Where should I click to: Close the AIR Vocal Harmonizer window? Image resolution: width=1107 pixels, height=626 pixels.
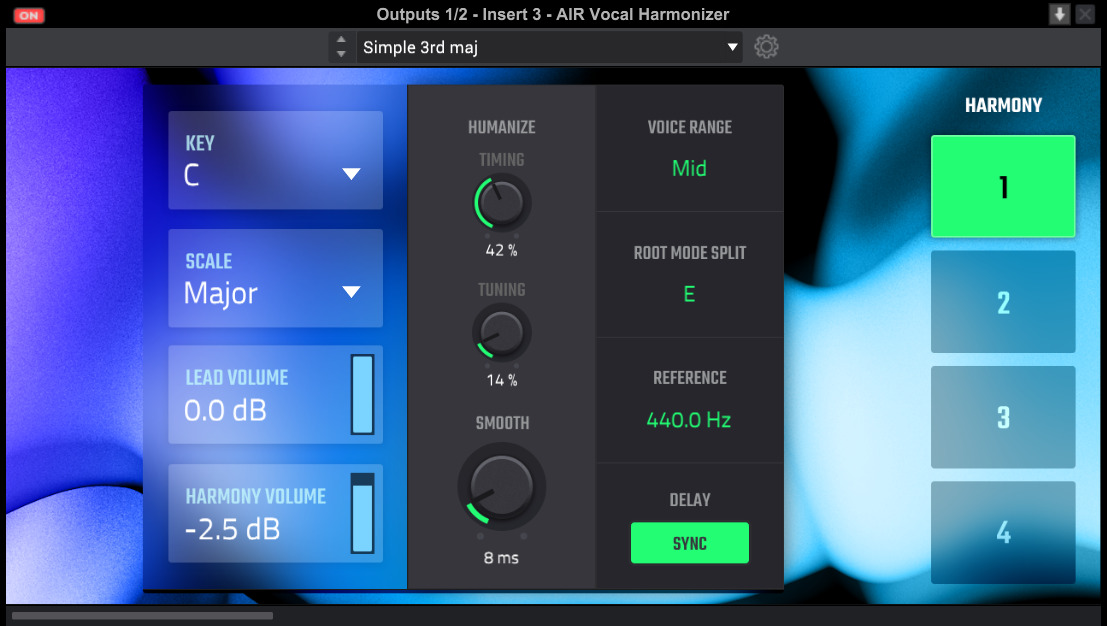click(x=1085, y=14)
